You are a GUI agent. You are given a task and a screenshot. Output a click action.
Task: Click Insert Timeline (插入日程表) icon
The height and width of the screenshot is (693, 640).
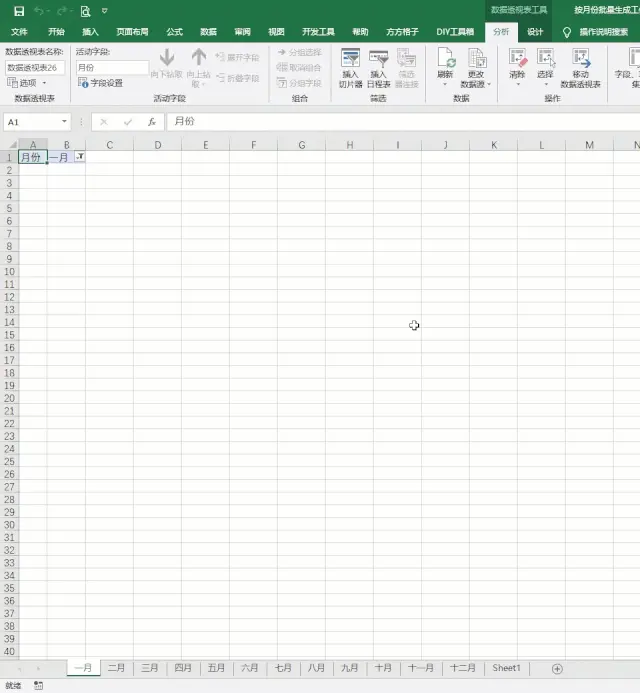(x=378, y=58)
